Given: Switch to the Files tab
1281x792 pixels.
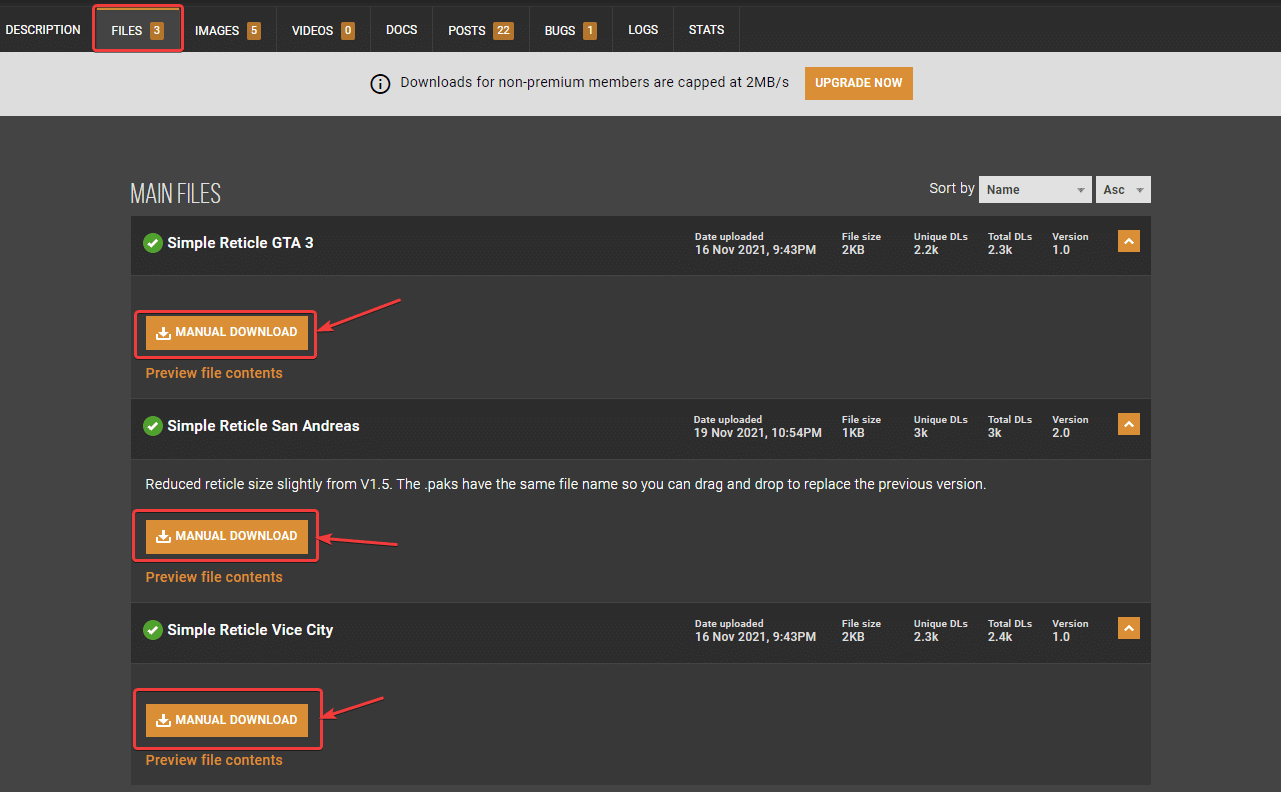Looking at the screenshot, I should click(x=138, y=30).
